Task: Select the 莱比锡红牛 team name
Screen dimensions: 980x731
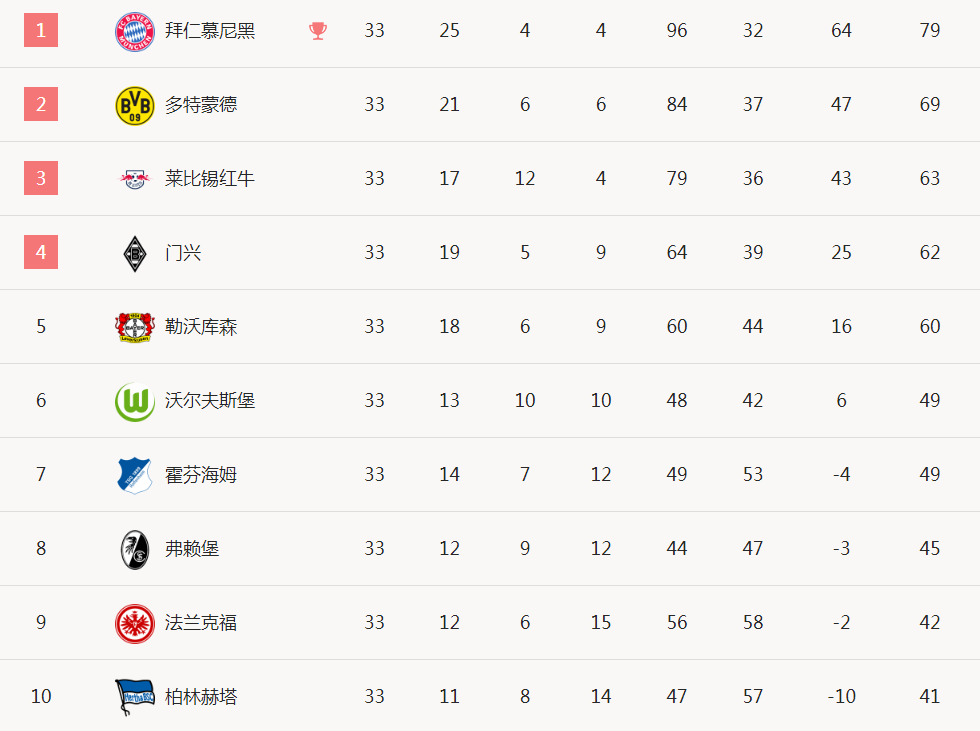Action: tap(210, 179)
